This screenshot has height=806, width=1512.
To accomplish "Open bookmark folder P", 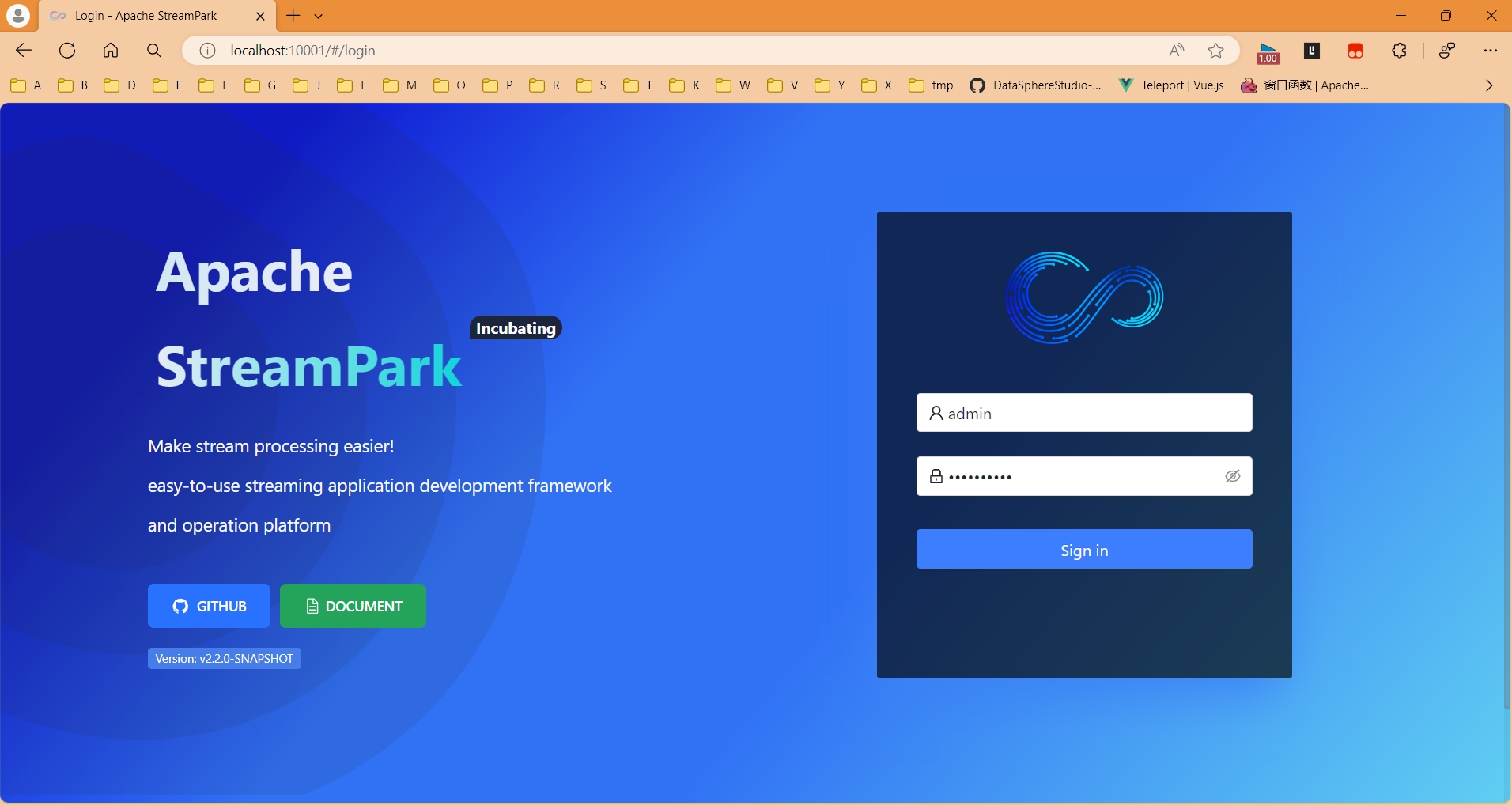I will [497, 85].
